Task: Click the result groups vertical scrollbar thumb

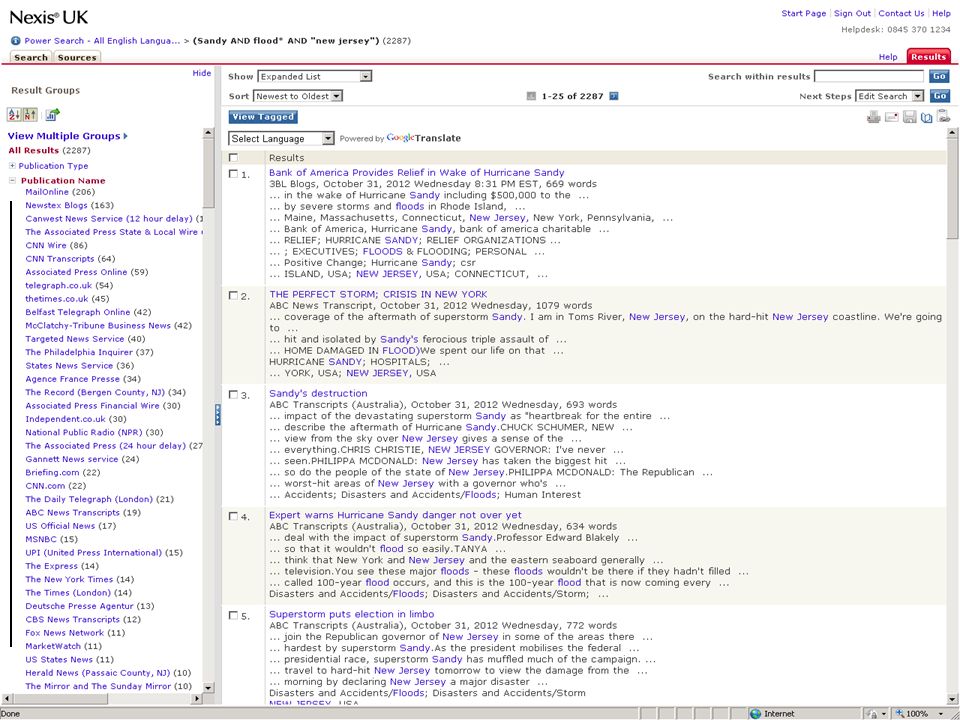Action: pyautogui.click(x=208, y=173)
